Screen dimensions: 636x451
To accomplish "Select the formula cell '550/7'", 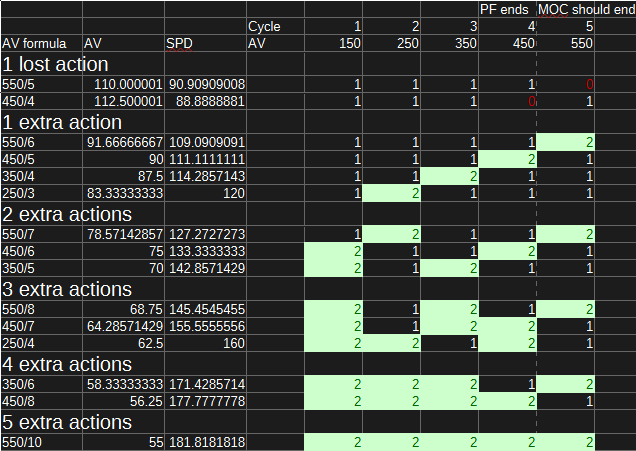I will (41, 234).
